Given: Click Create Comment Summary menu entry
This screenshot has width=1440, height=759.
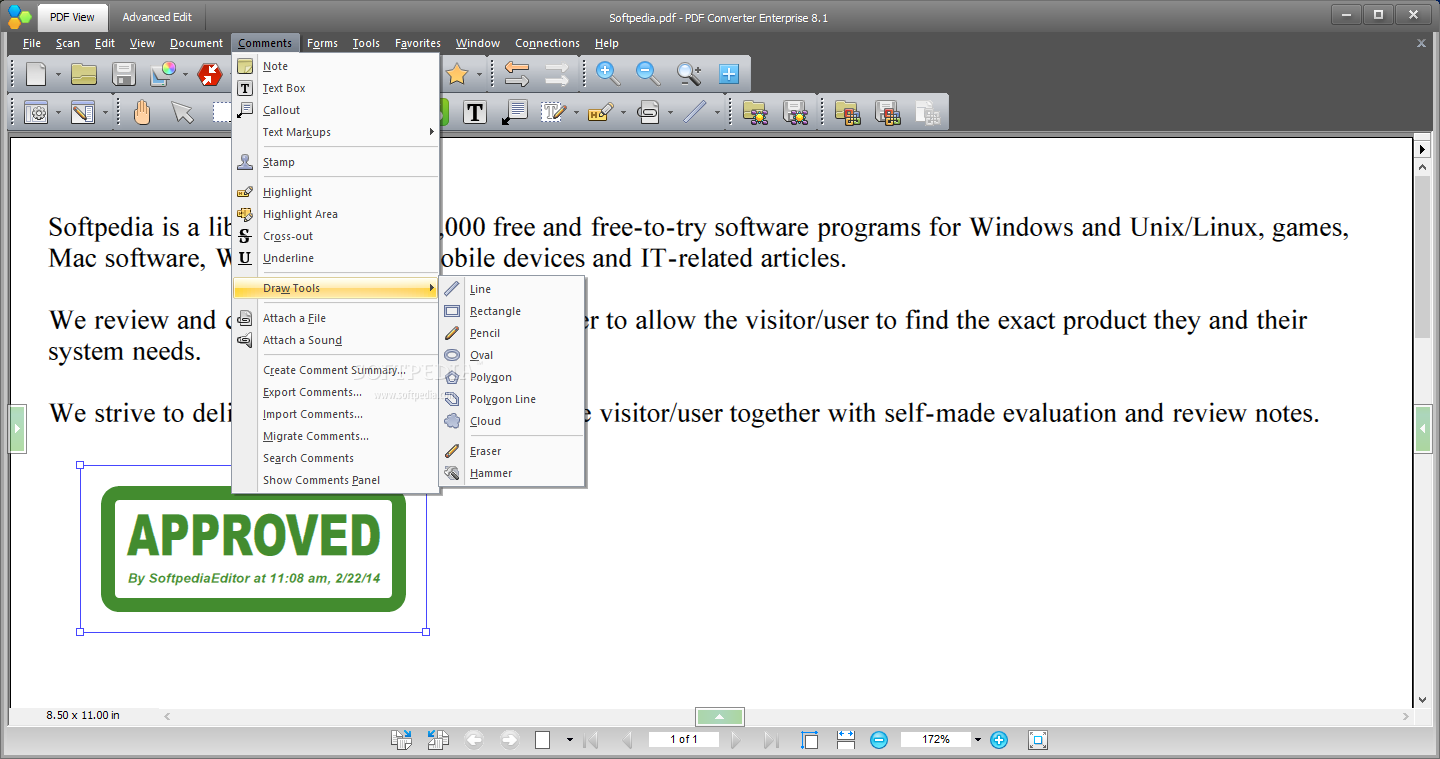Looking at the screenshot, I should [x=336, y=370].
